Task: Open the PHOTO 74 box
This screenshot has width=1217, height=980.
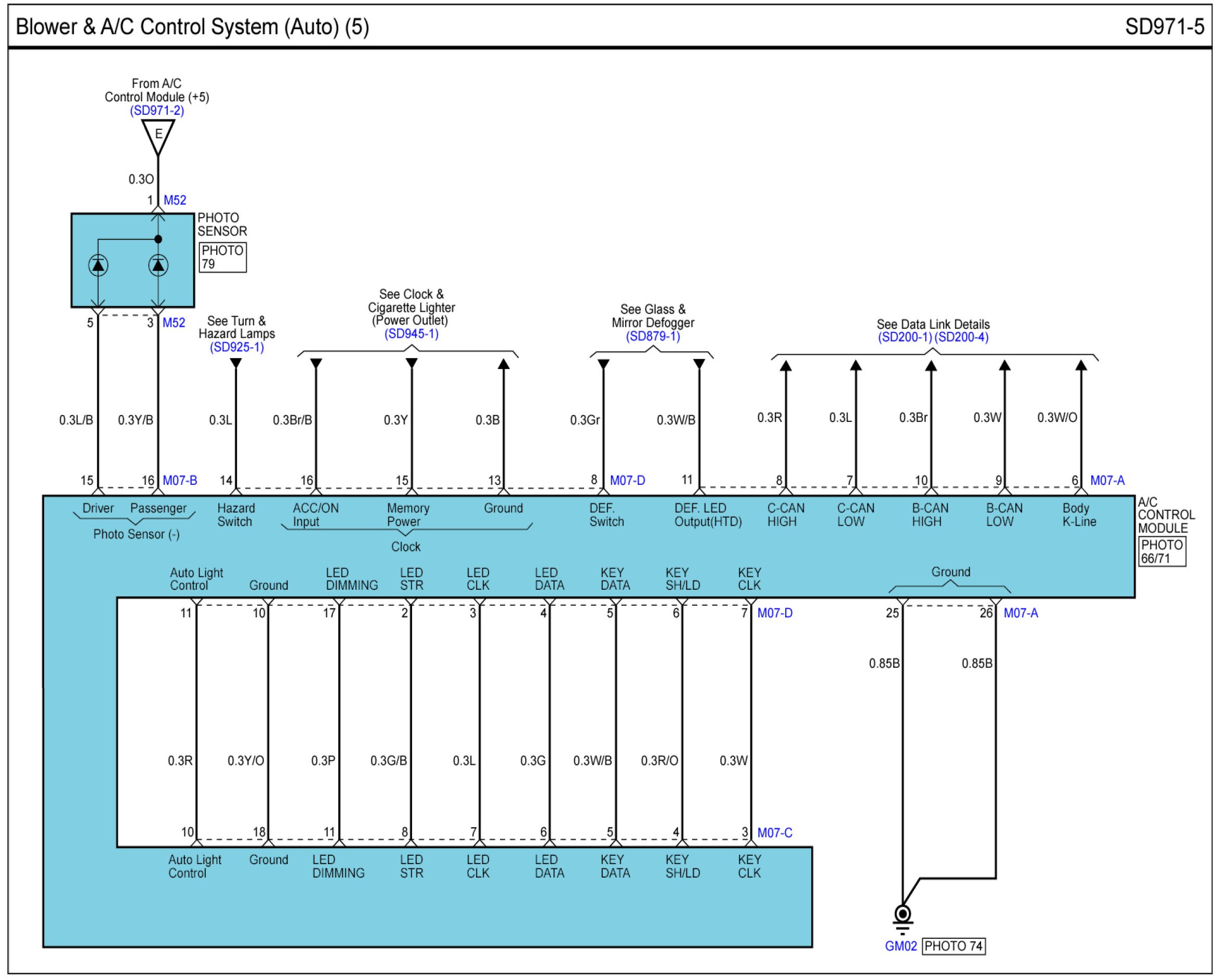Action: (x=954, y=946)
